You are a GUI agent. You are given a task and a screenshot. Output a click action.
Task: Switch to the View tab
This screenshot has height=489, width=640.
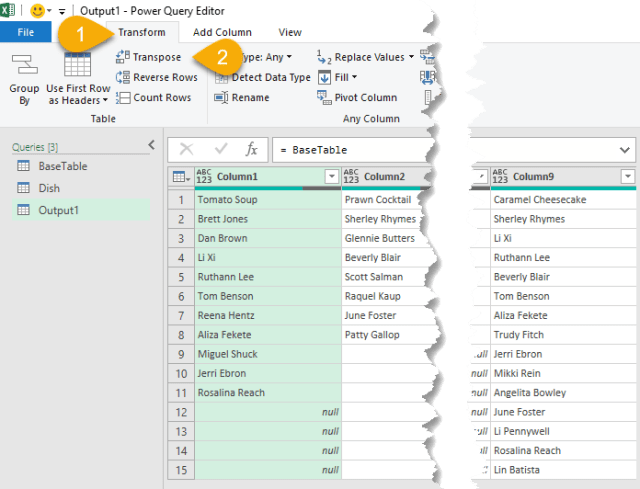(x=290, y=32)
